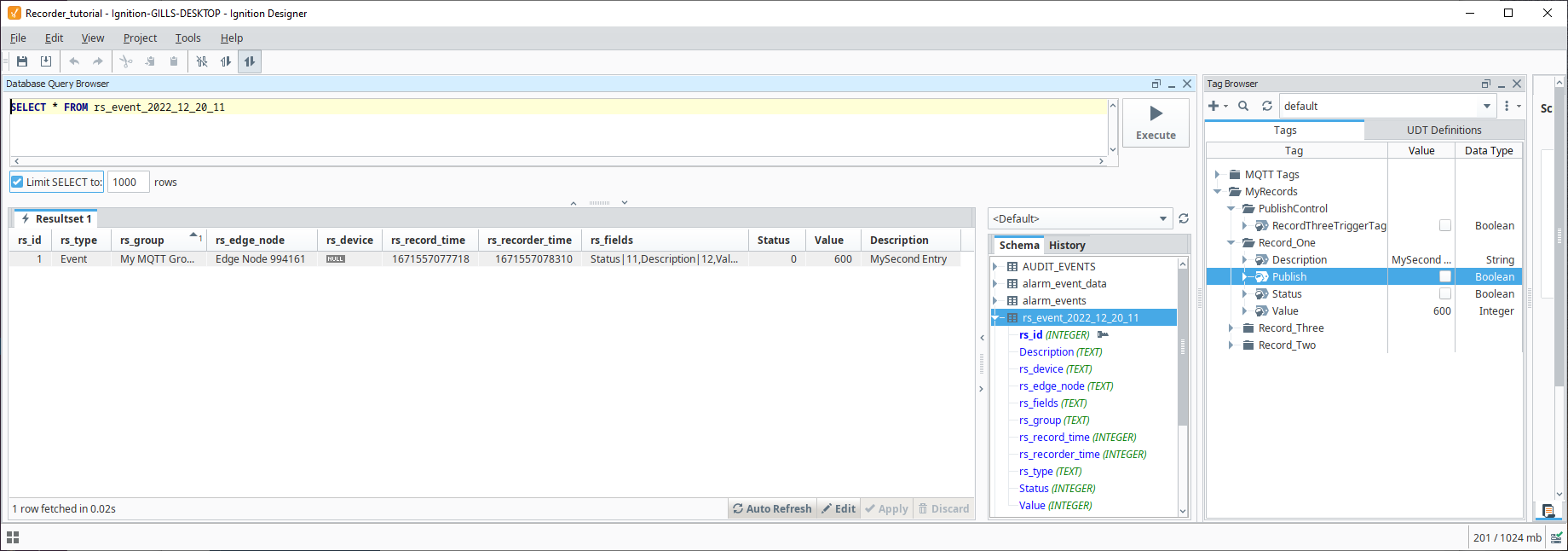Screen dimensions: 1568x551
Task: Click the Save project toolbar icon
Action: point(22,61)
